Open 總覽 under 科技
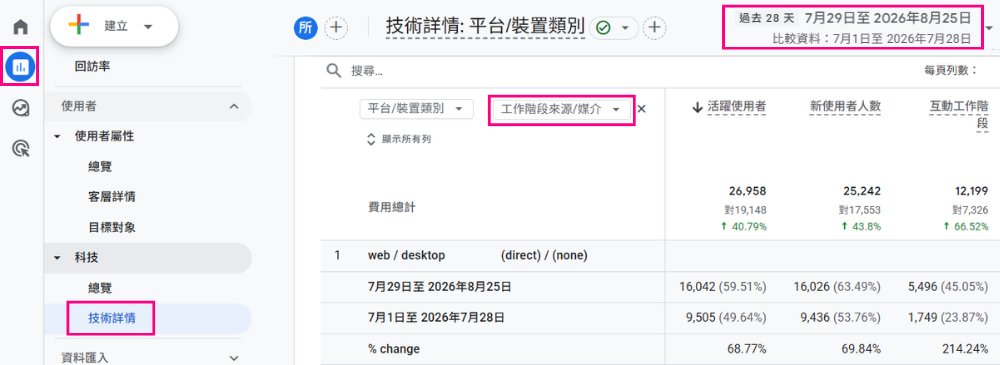 coord(101,288)
